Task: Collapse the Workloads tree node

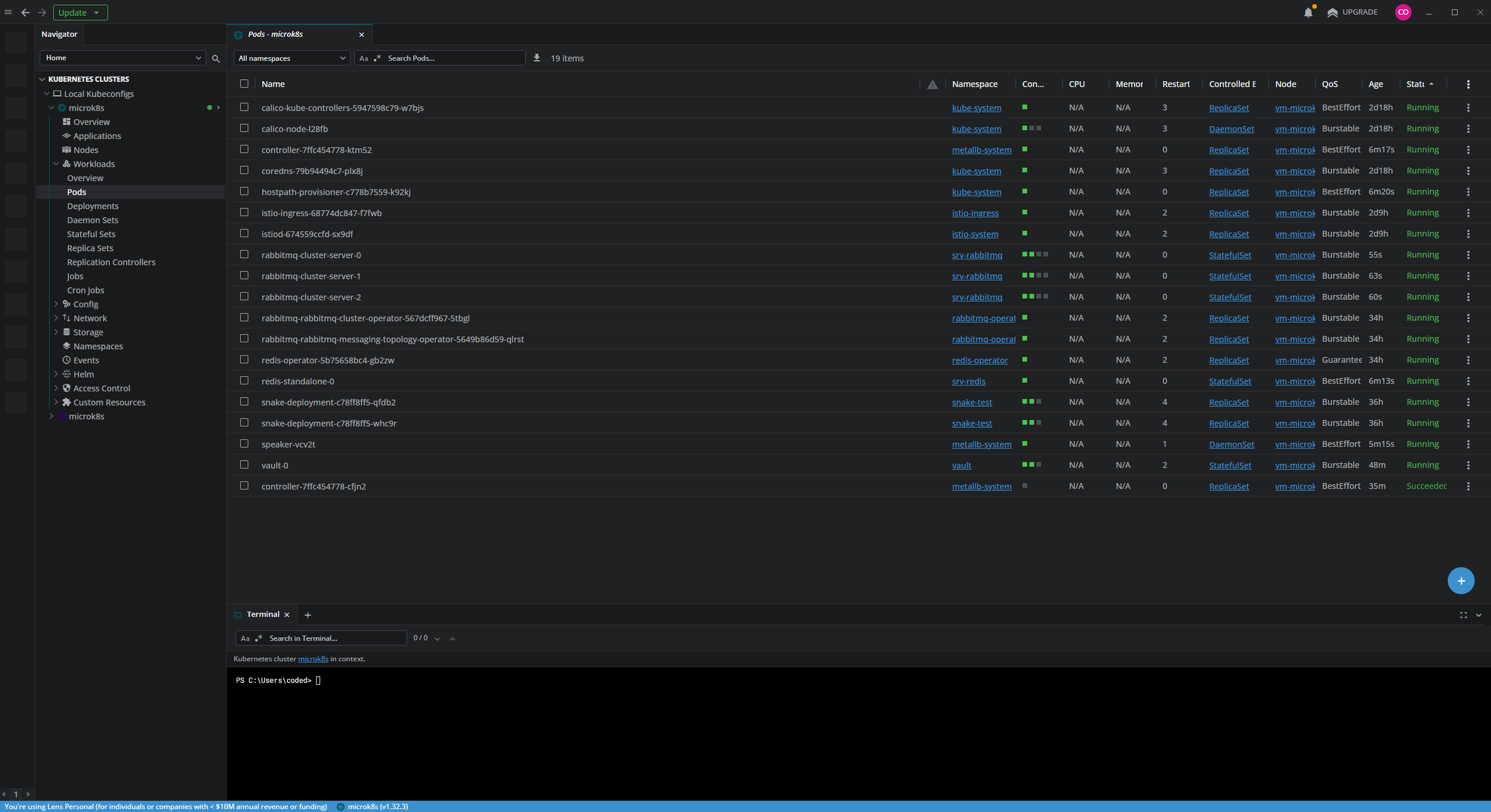Action: click(56, 164)
